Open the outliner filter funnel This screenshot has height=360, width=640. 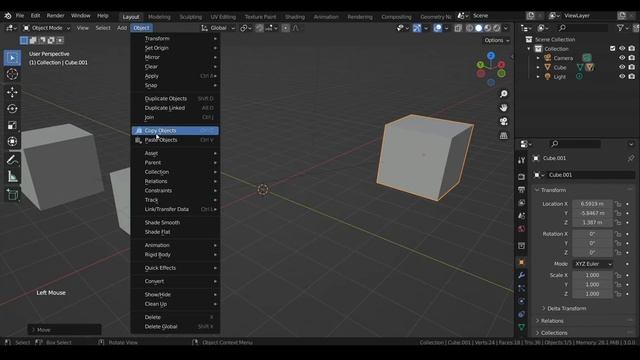pos(620,28)
